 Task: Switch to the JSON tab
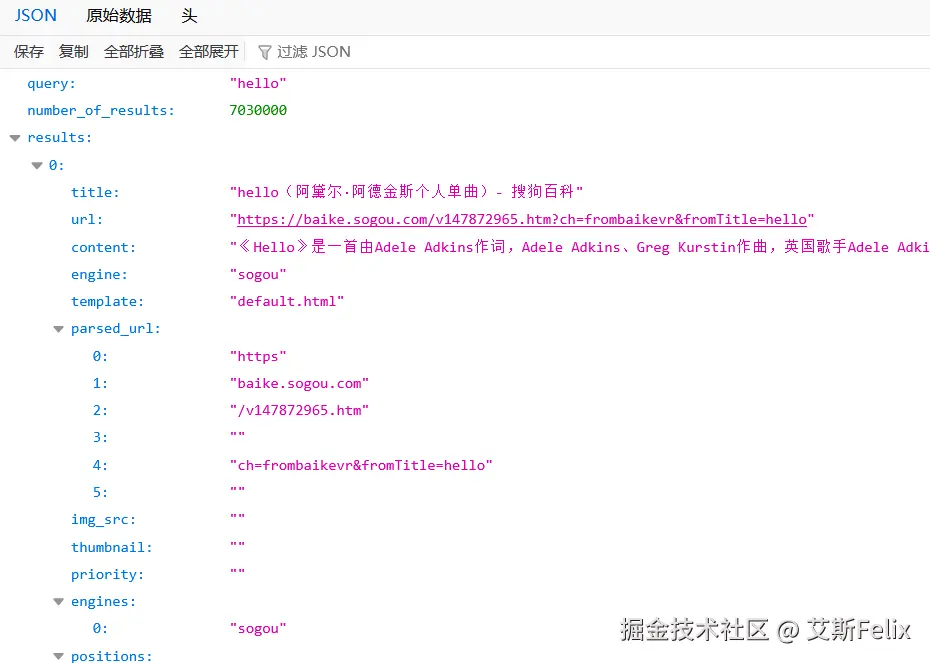pos(36,15)
